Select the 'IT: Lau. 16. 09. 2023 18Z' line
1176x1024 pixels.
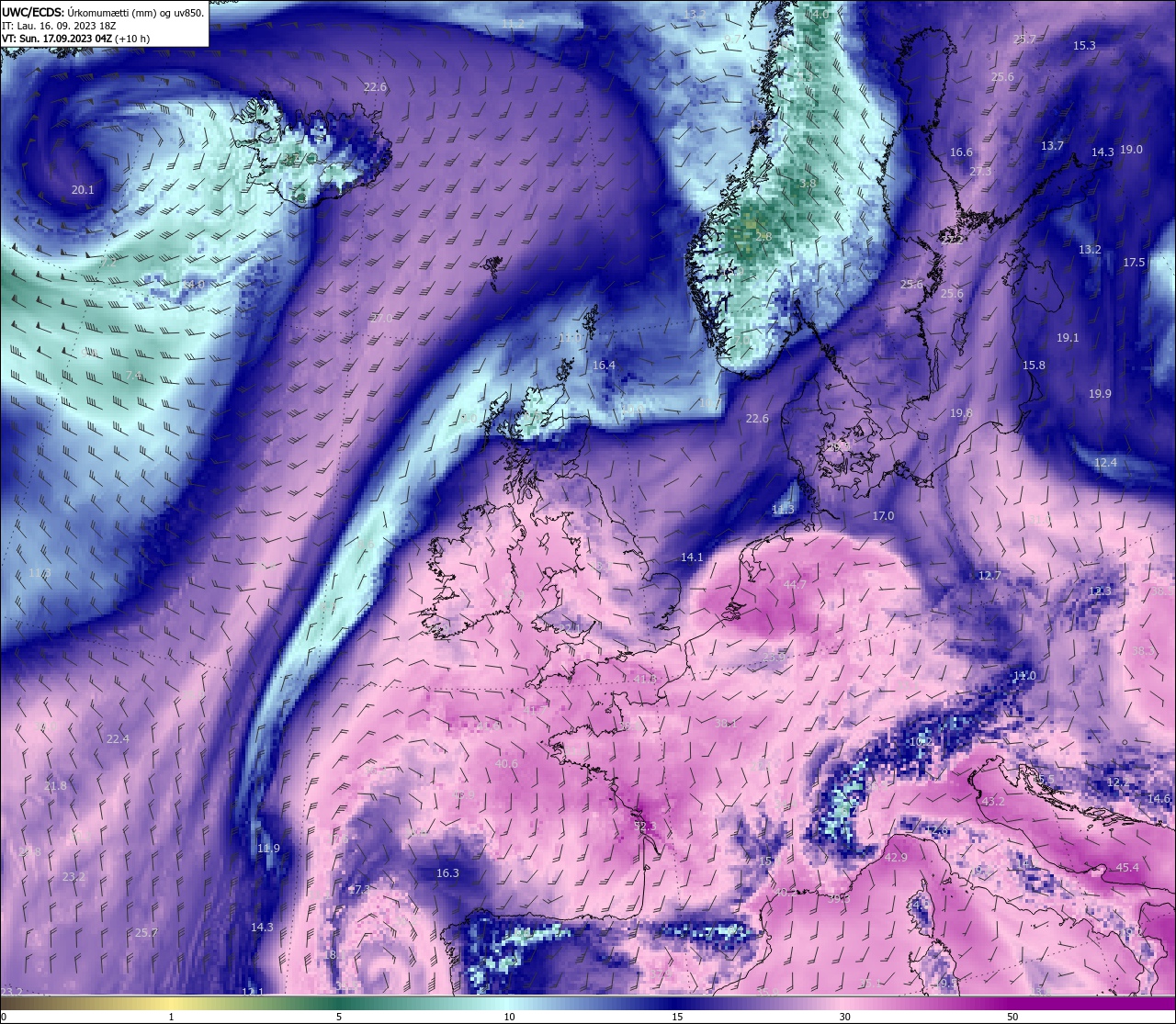point(59,26)
